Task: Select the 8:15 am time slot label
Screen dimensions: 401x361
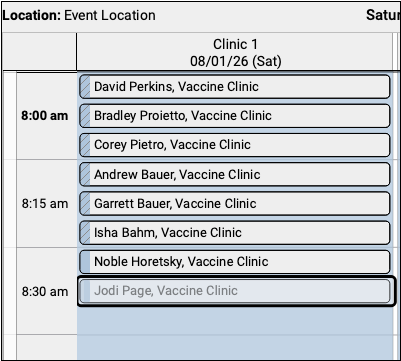Action: click(x=45, y=203)
